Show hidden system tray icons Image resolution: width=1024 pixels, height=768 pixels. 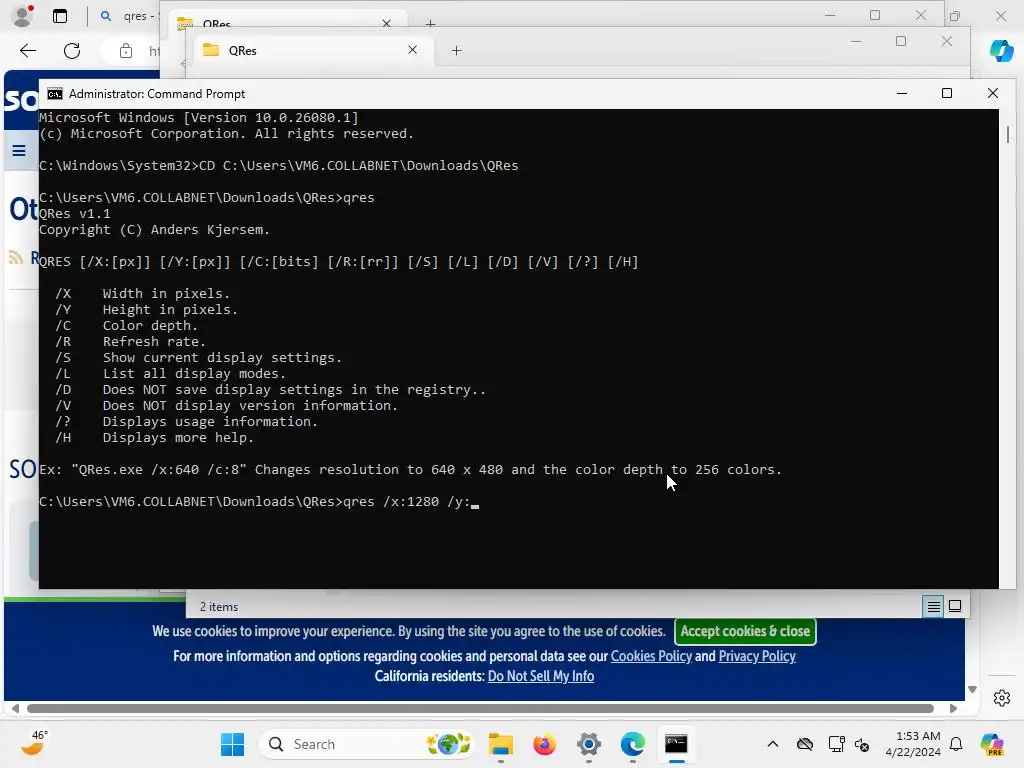tap(773, 744)
